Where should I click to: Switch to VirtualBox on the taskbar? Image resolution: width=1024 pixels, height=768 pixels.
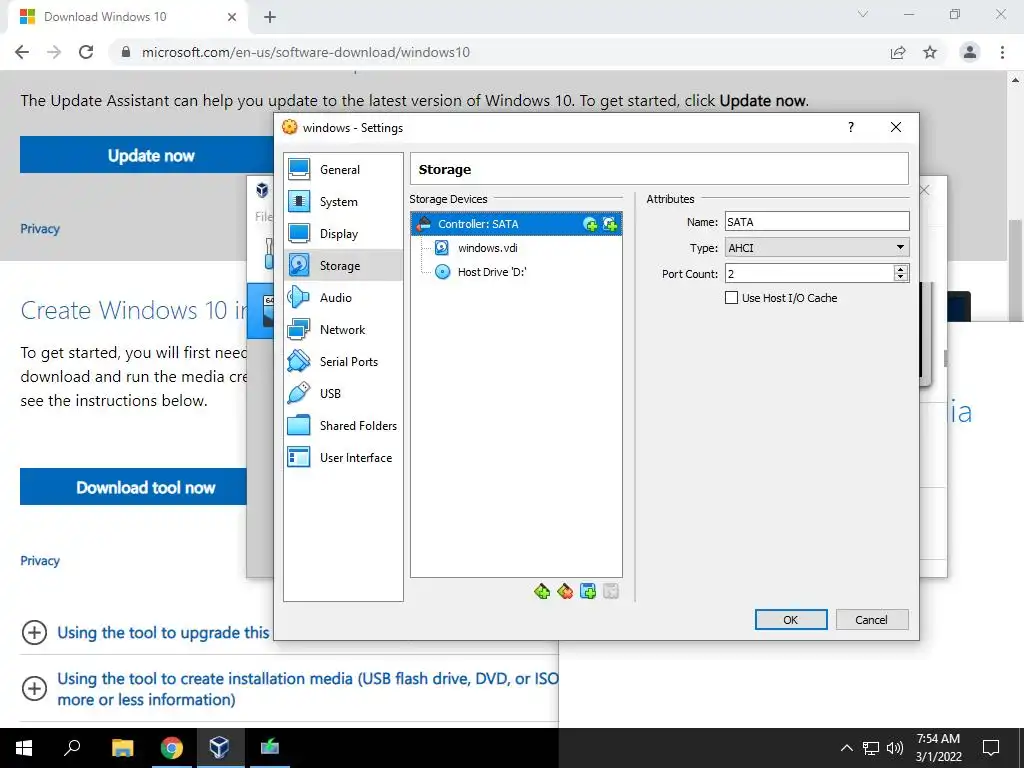click(x=219, y=748)
